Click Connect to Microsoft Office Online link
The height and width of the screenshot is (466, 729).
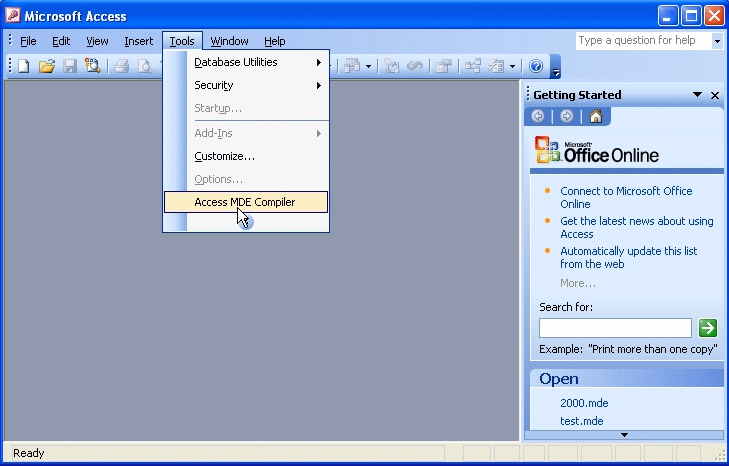click(626, 198)
